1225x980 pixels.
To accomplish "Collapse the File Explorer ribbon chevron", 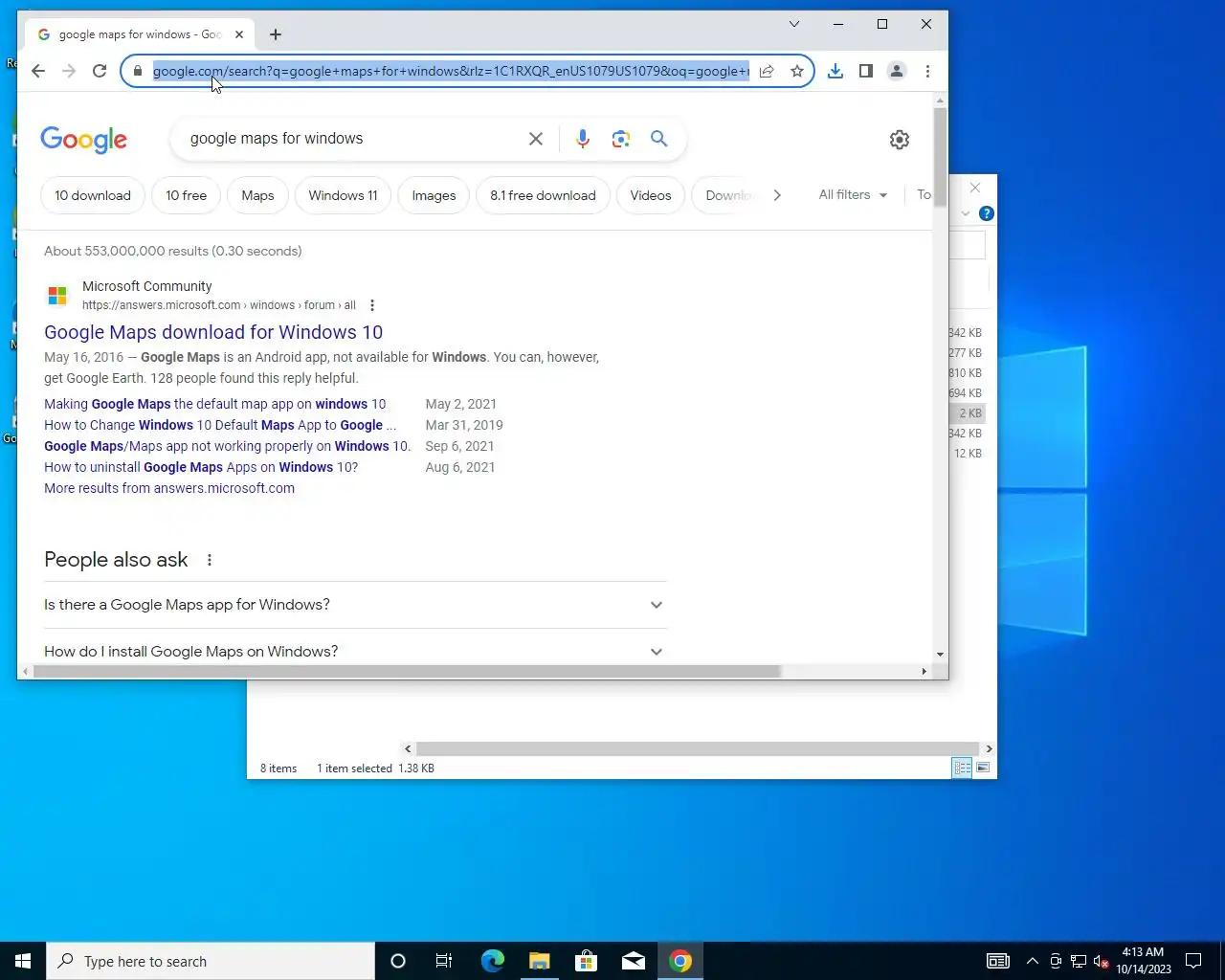I will pyautogui.click(x=966, y=213).
